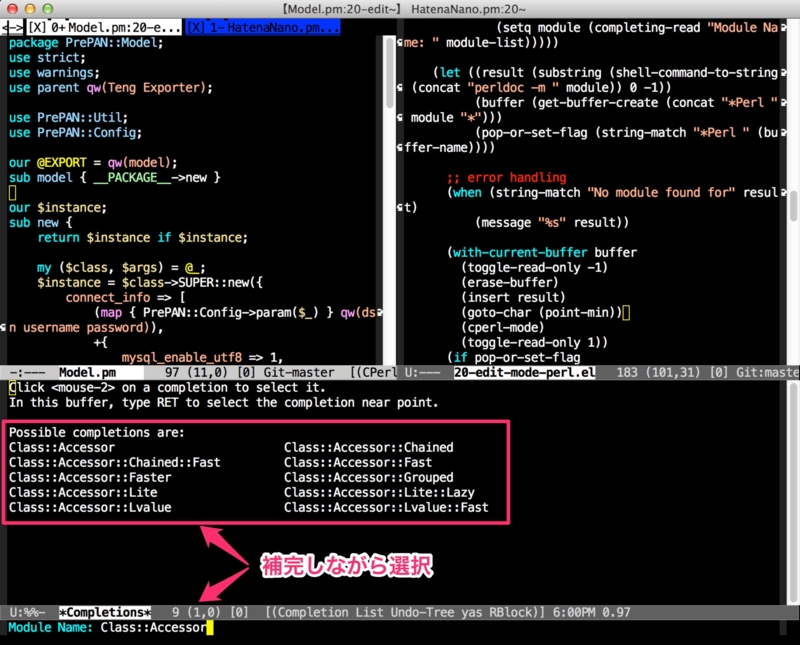800x645 pixels.
Task: Select the Class::Accessor::Lite::Lazy completion
Action: [x=379, y=492]
